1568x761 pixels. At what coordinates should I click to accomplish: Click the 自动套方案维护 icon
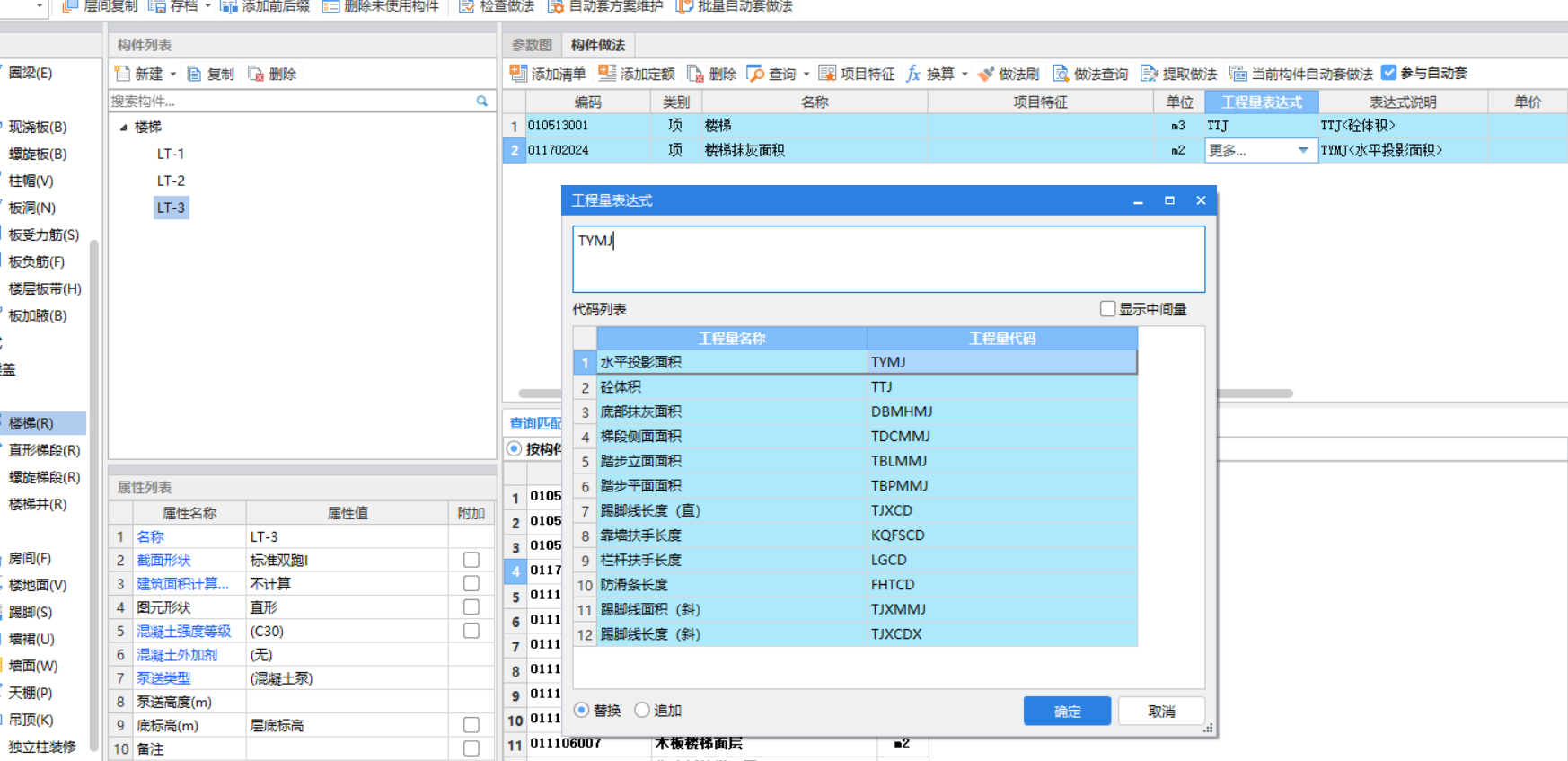(556, 6)
